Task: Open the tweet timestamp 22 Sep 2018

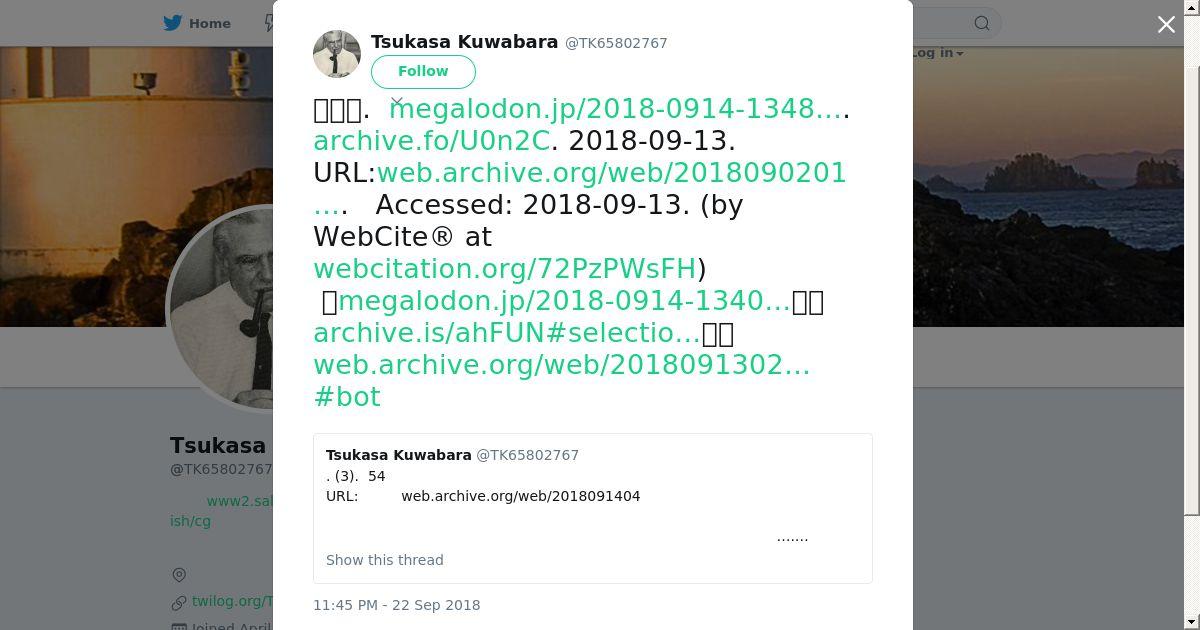Action: (397, 605)
